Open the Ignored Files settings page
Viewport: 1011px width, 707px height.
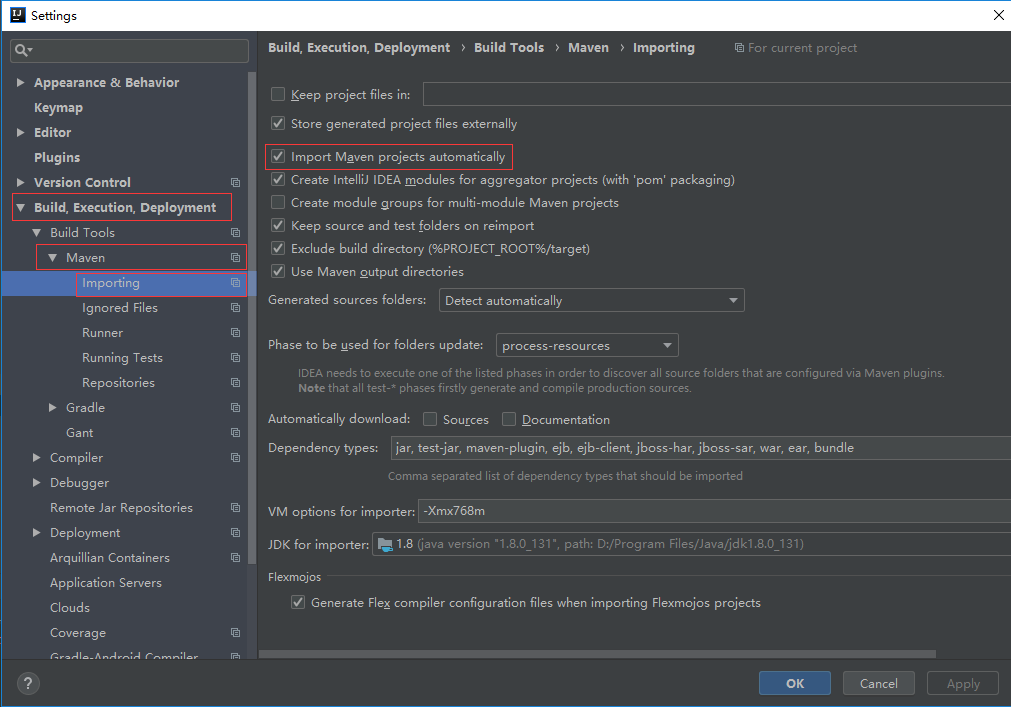[x=120, y=308]
